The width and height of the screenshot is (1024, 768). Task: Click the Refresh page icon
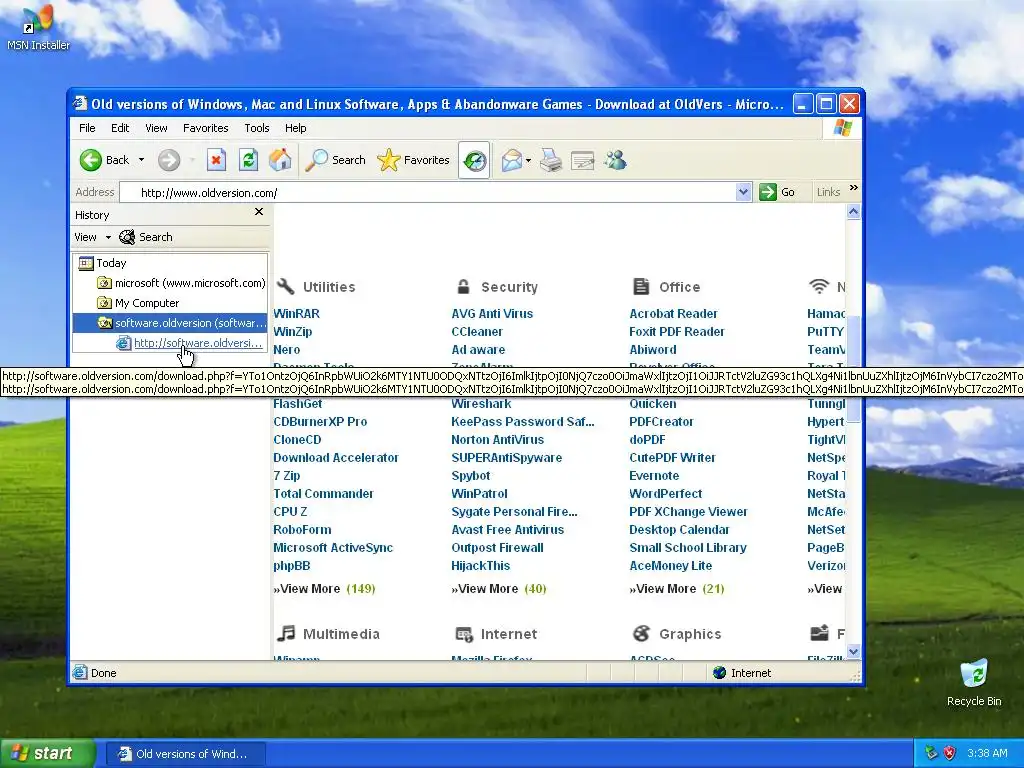pyautogui.click(x=248, y=160)
